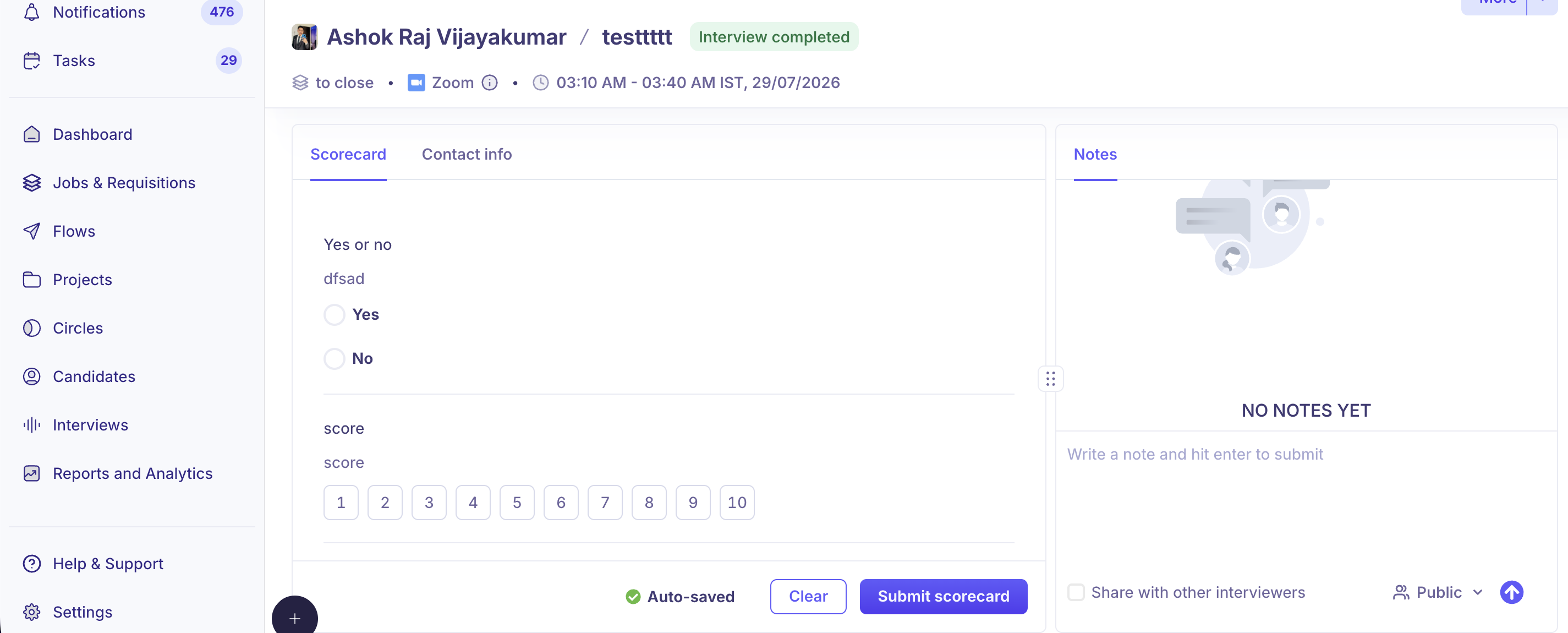Open the Interviews waveform icon
Viewport: 1568px width, 633px height.
[x=32, y=424]
